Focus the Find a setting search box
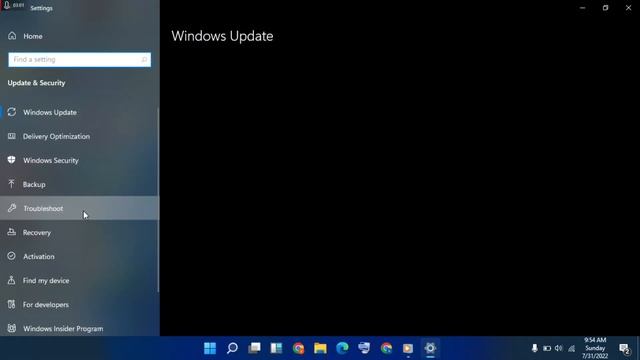This screenshot has width=640, height=360. pos(80,60)
